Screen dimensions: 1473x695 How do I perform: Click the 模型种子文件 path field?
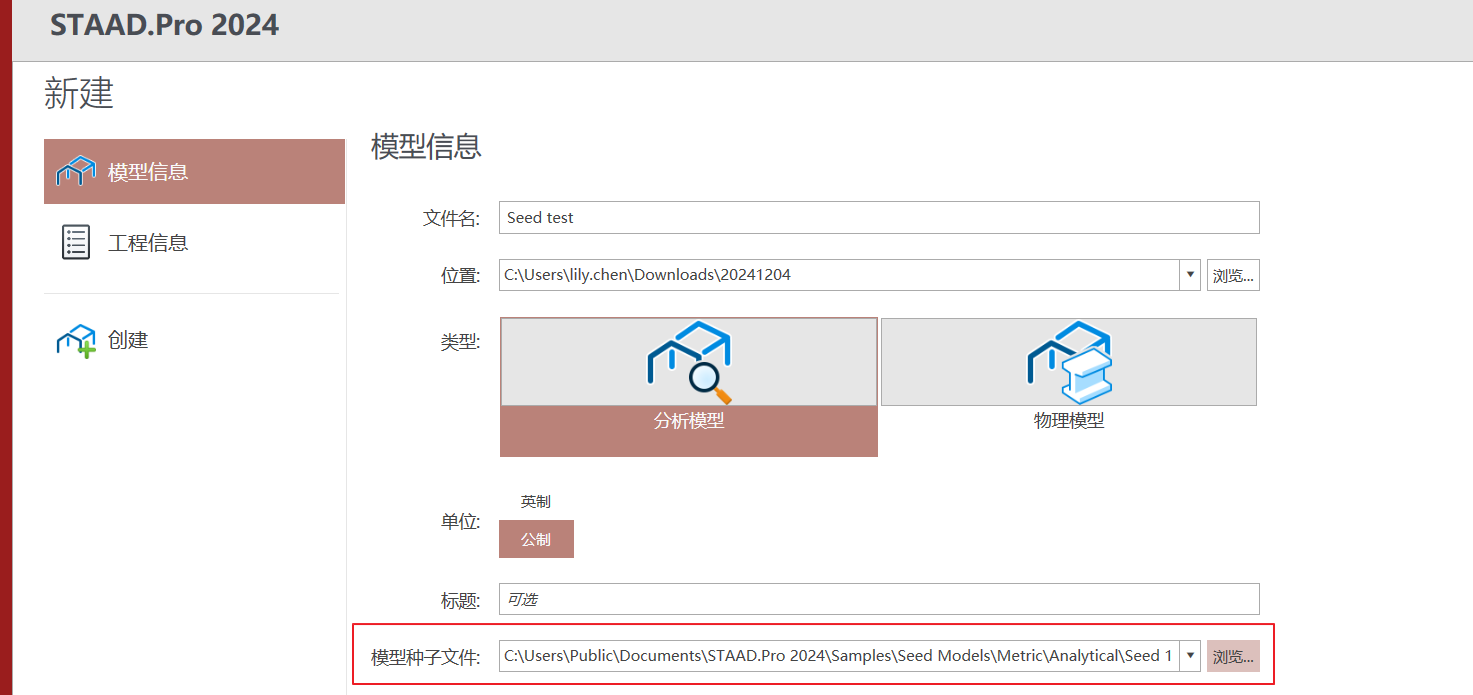point(839,656)
